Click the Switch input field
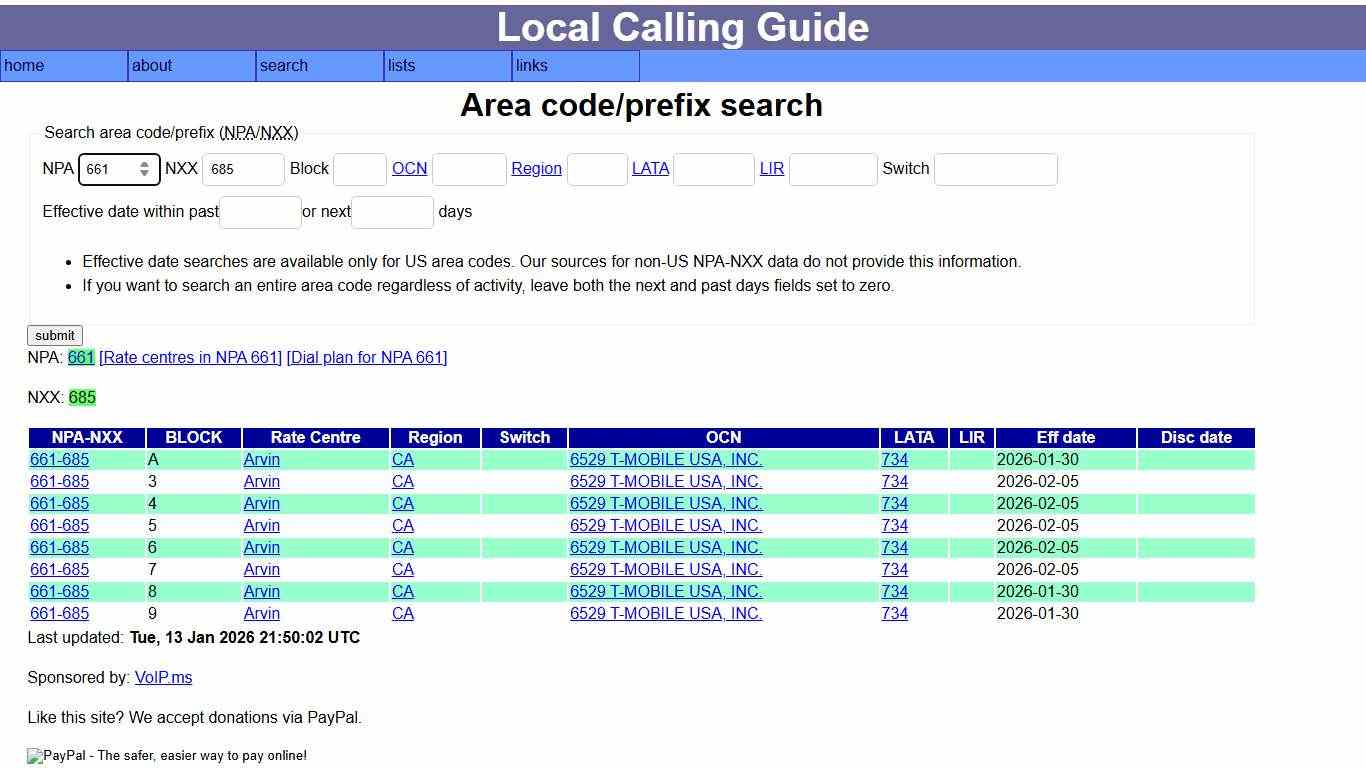 995,169
